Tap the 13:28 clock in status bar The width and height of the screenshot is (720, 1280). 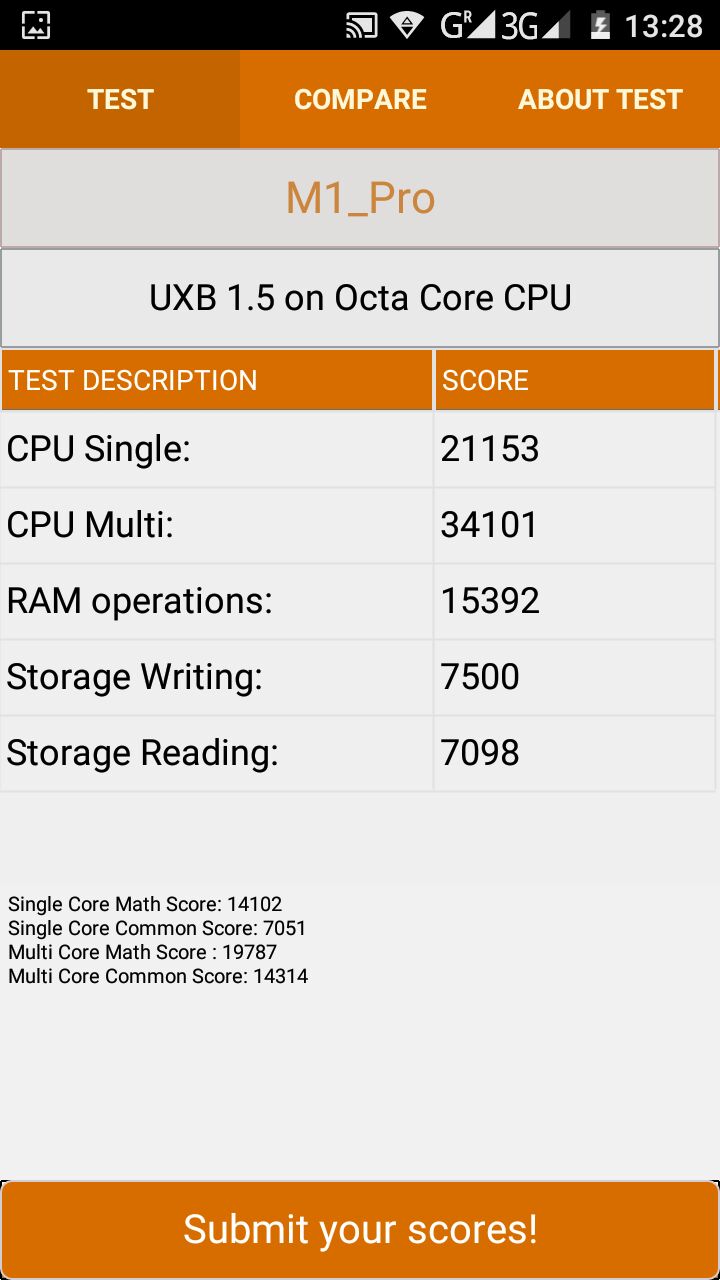[664, 26]
